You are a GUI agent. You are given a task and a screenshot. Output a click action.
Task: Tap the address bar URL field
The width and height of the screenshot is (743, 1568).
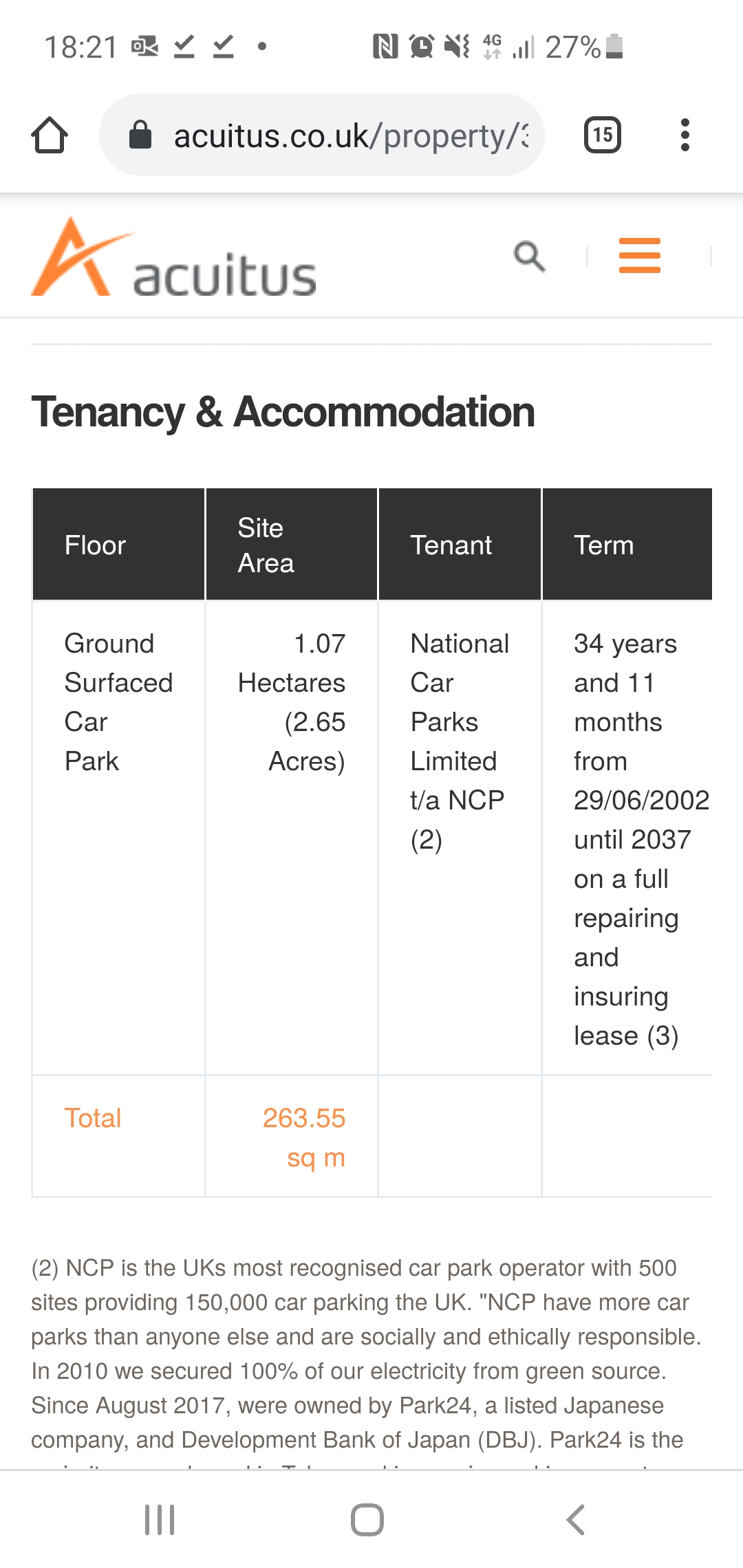351,135
